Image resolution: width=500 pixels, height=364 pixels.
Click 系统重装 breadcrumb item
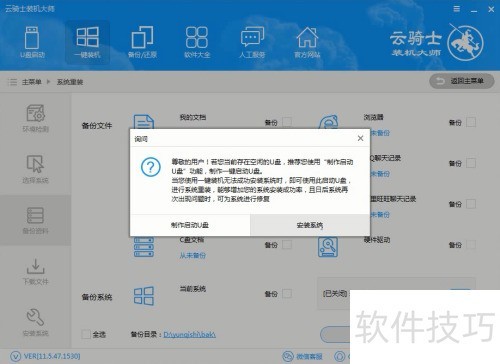coord(70,82)
